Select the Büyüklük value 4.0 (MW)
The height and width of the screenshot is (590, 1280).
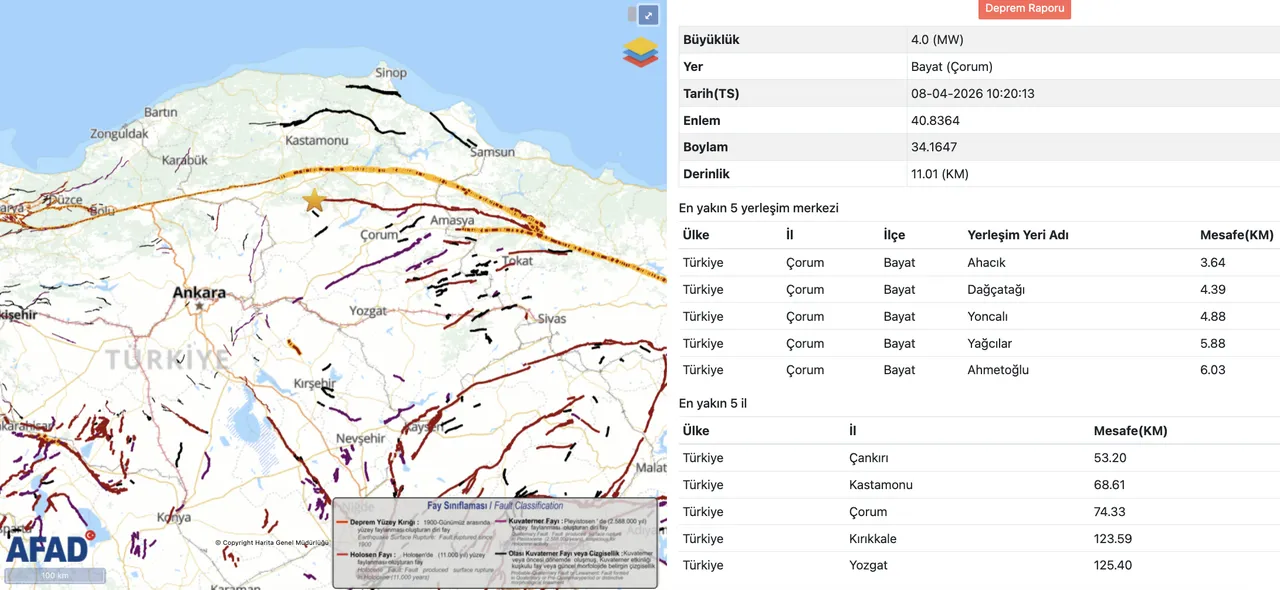935,39
